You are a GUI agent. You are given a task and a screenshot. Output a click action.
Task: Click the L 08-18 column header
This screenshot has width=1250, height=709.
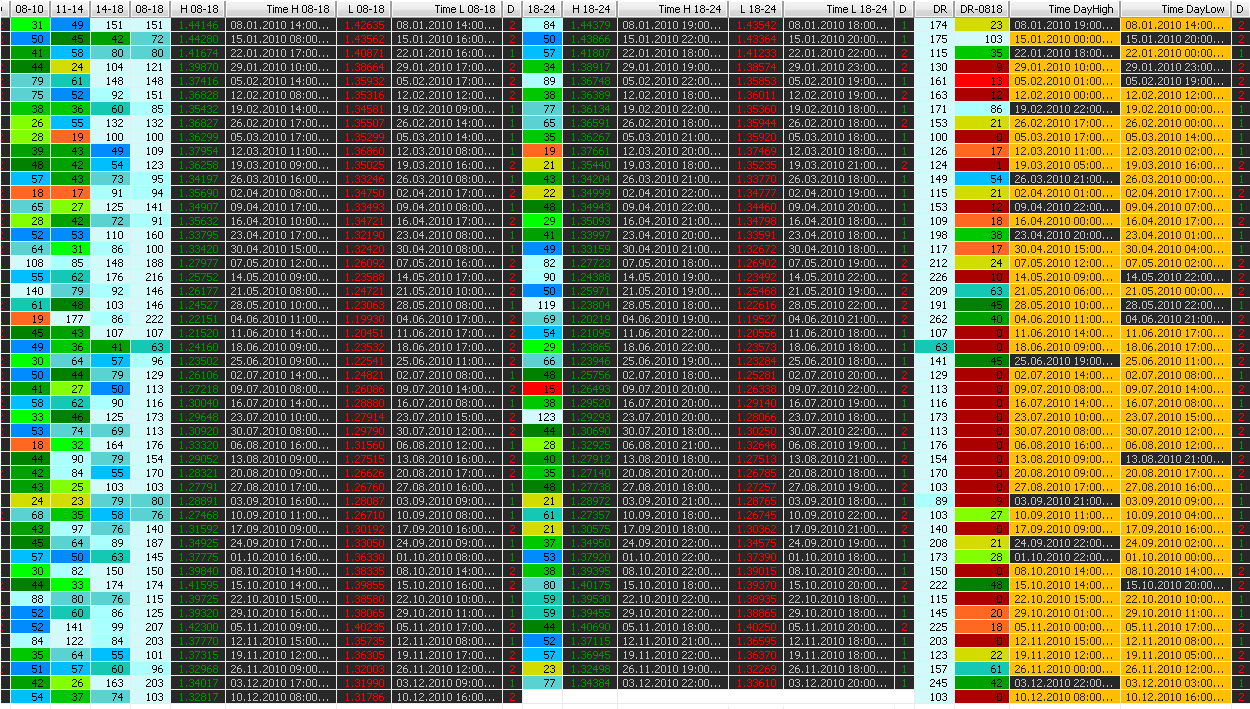click(363, 8)
